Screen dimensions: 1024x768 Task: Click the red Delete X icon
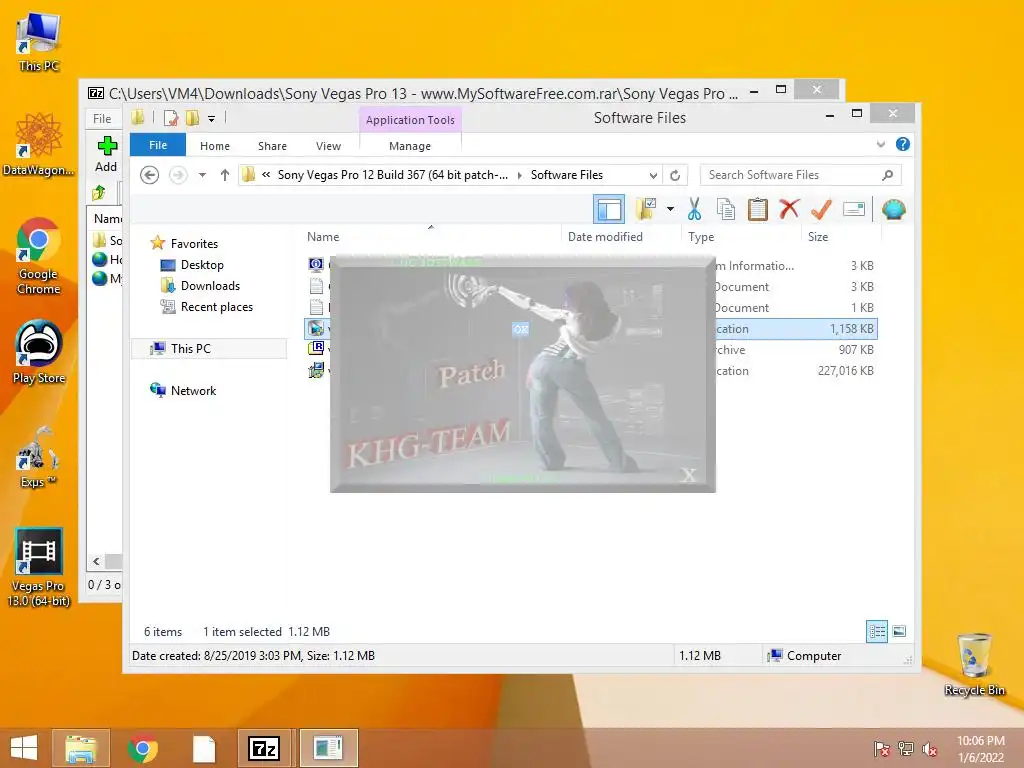[x=789, y=210]
